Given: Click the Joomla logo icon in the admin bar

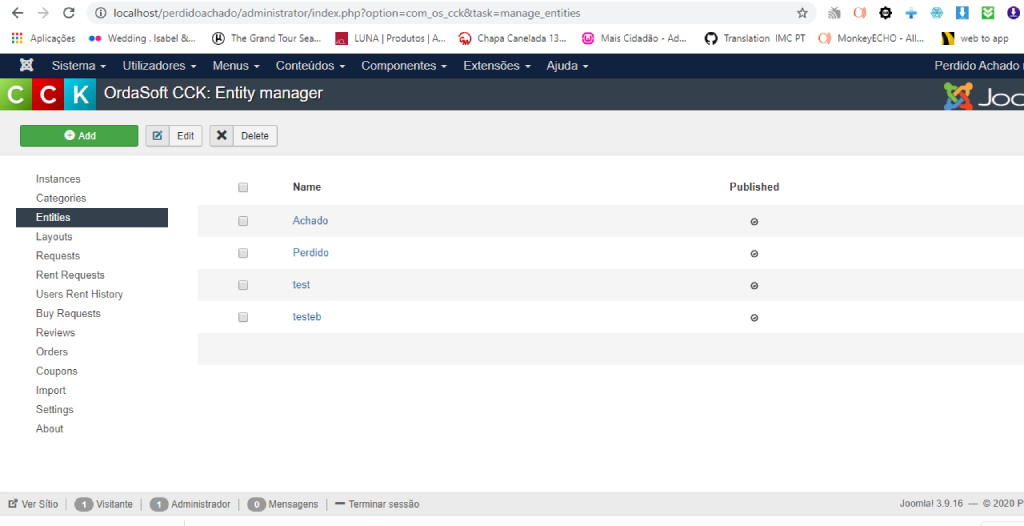Looking at the screenshot, I should tap(26, 65).
